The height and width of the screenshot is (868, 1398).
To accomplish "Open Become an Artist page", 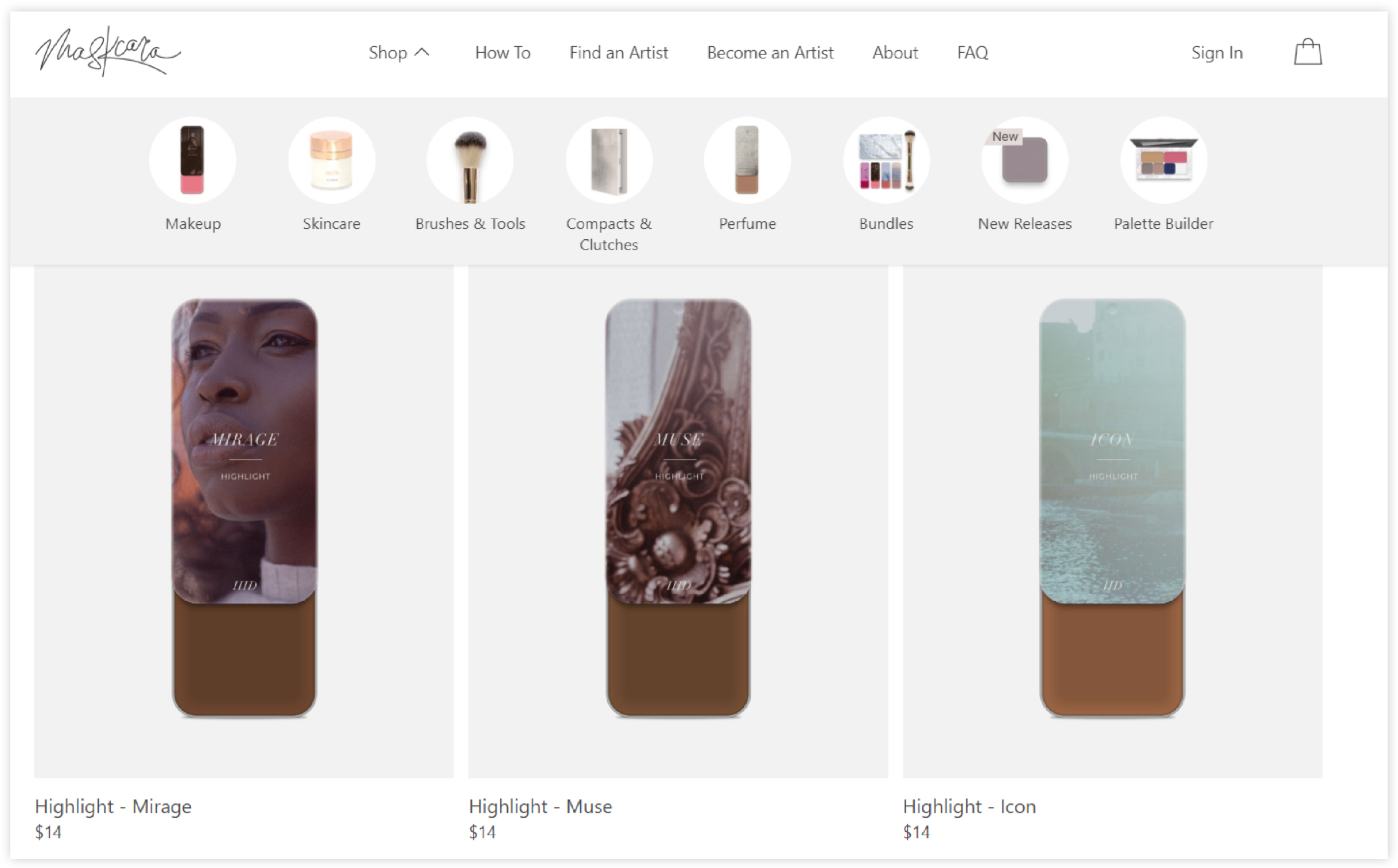I will coord(770,53).
